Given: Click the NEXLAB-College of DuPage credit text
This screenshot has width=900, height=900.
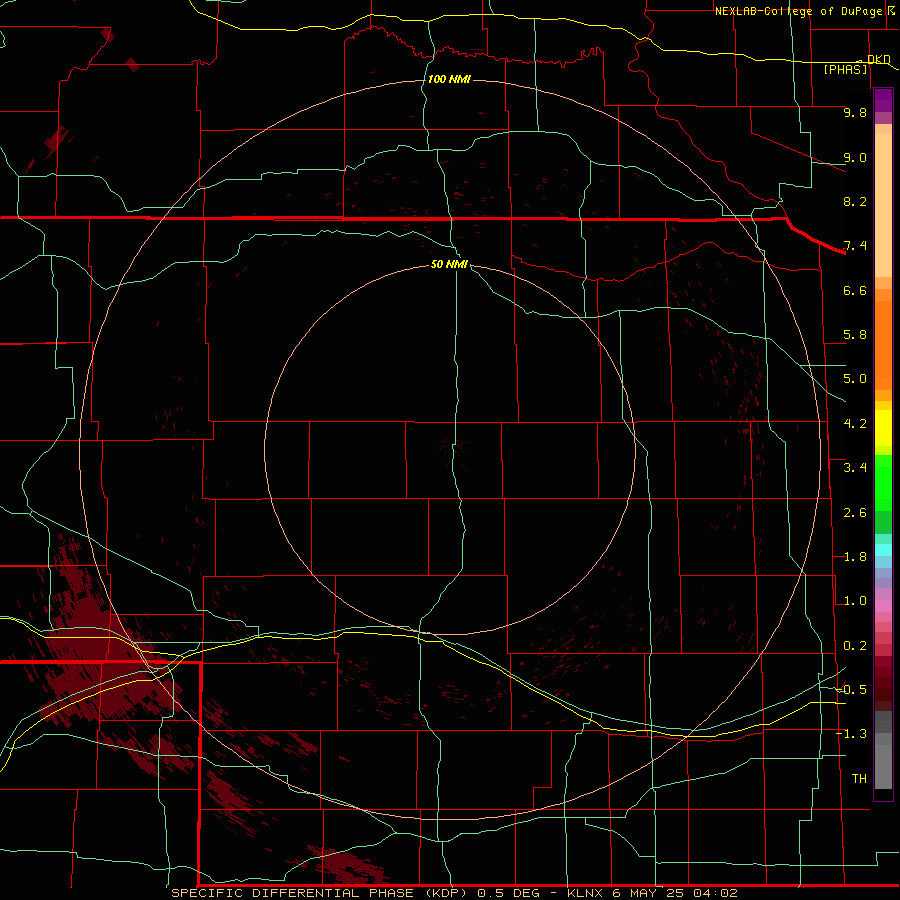Looking at the screenshot, I should pos(798,11).
